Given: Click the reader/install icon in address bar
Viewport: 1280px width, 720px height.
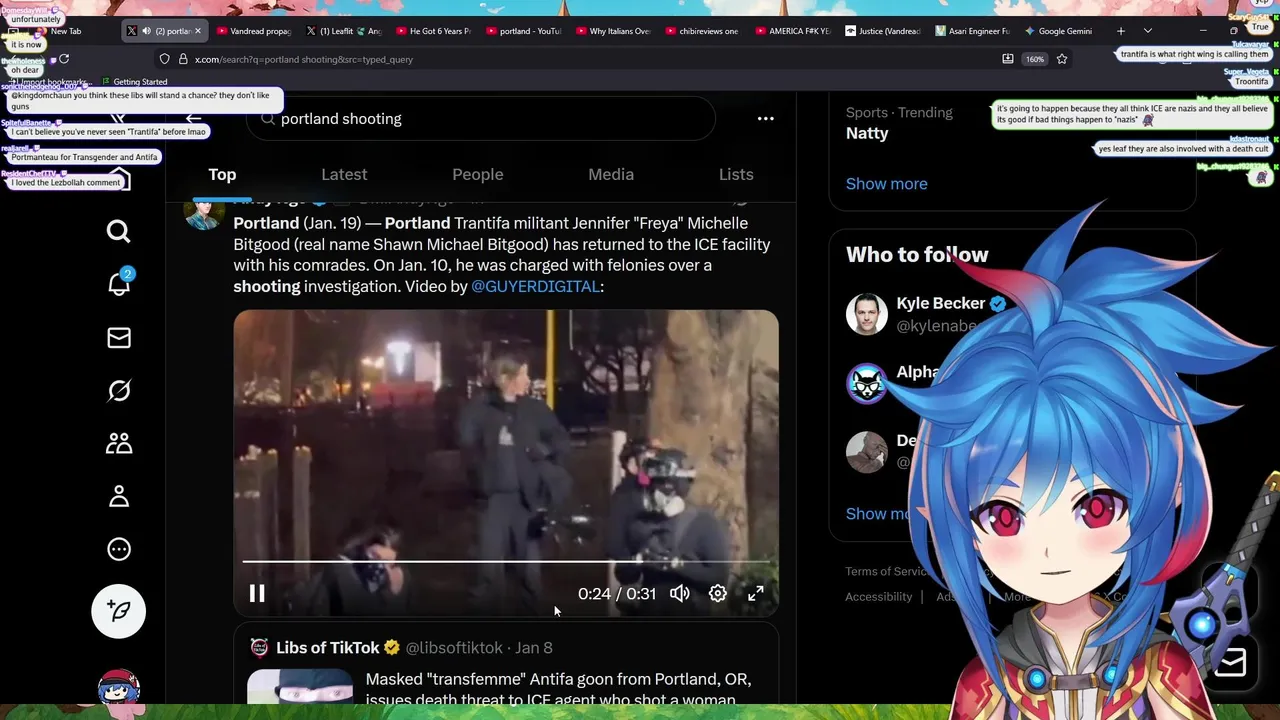Looking at the screenshot, I should (x=1007, y=59).
